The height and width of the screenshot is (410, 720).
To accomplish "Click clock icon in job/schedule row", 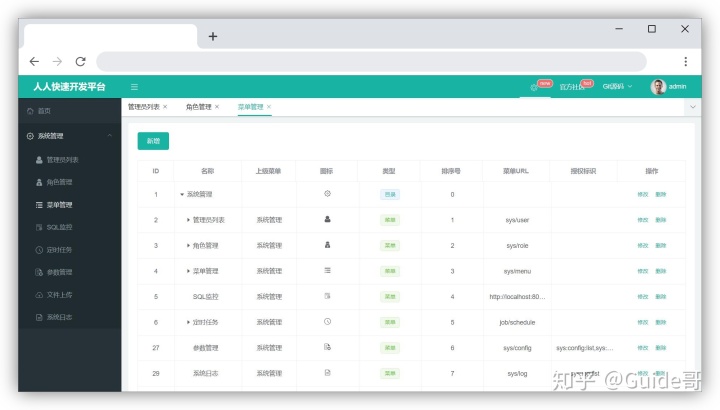I will point(327,322).
